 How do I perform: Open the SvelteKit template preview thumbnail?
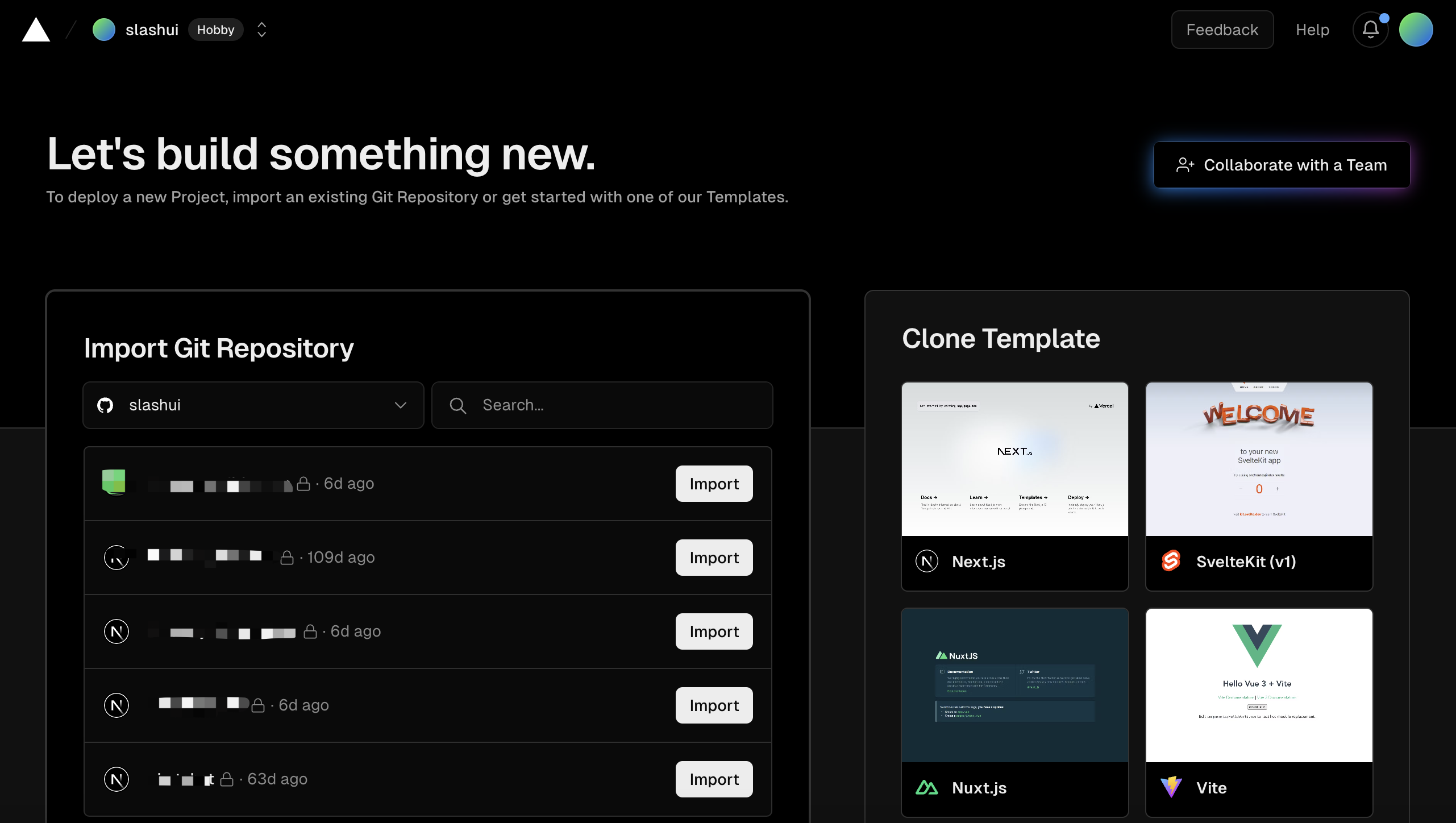point(1259,459)
